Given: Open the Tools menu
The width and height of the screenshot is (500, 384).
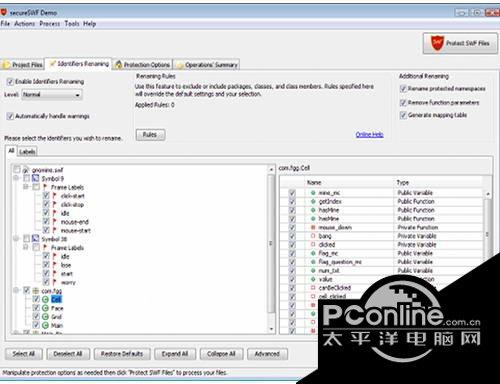Looking at the screenshot, I should [x=72, y=24].
